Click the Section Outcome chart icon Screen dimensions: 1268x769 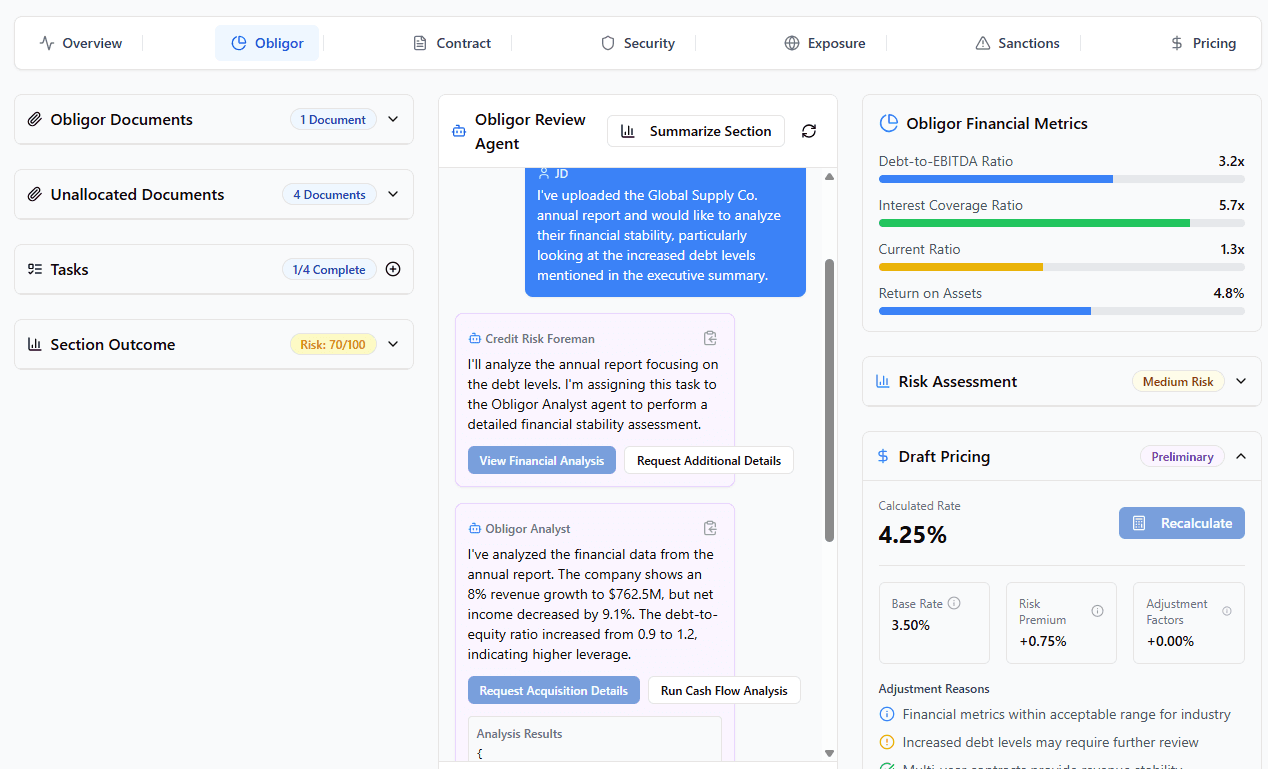tap(35, 344)
